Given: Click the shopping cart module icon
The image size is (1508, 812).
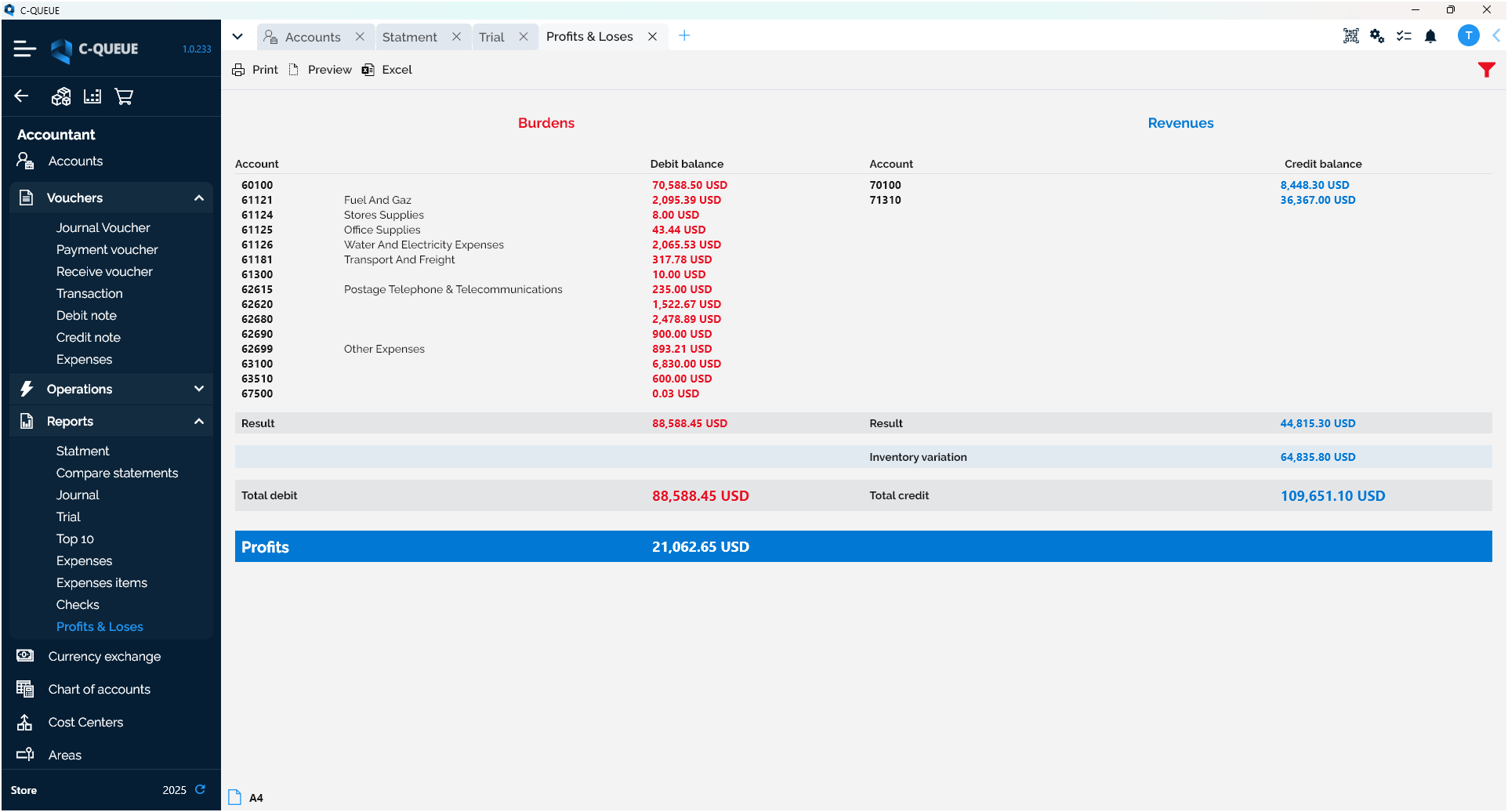Looking at the screenshot, I should (x=124, y=96).
